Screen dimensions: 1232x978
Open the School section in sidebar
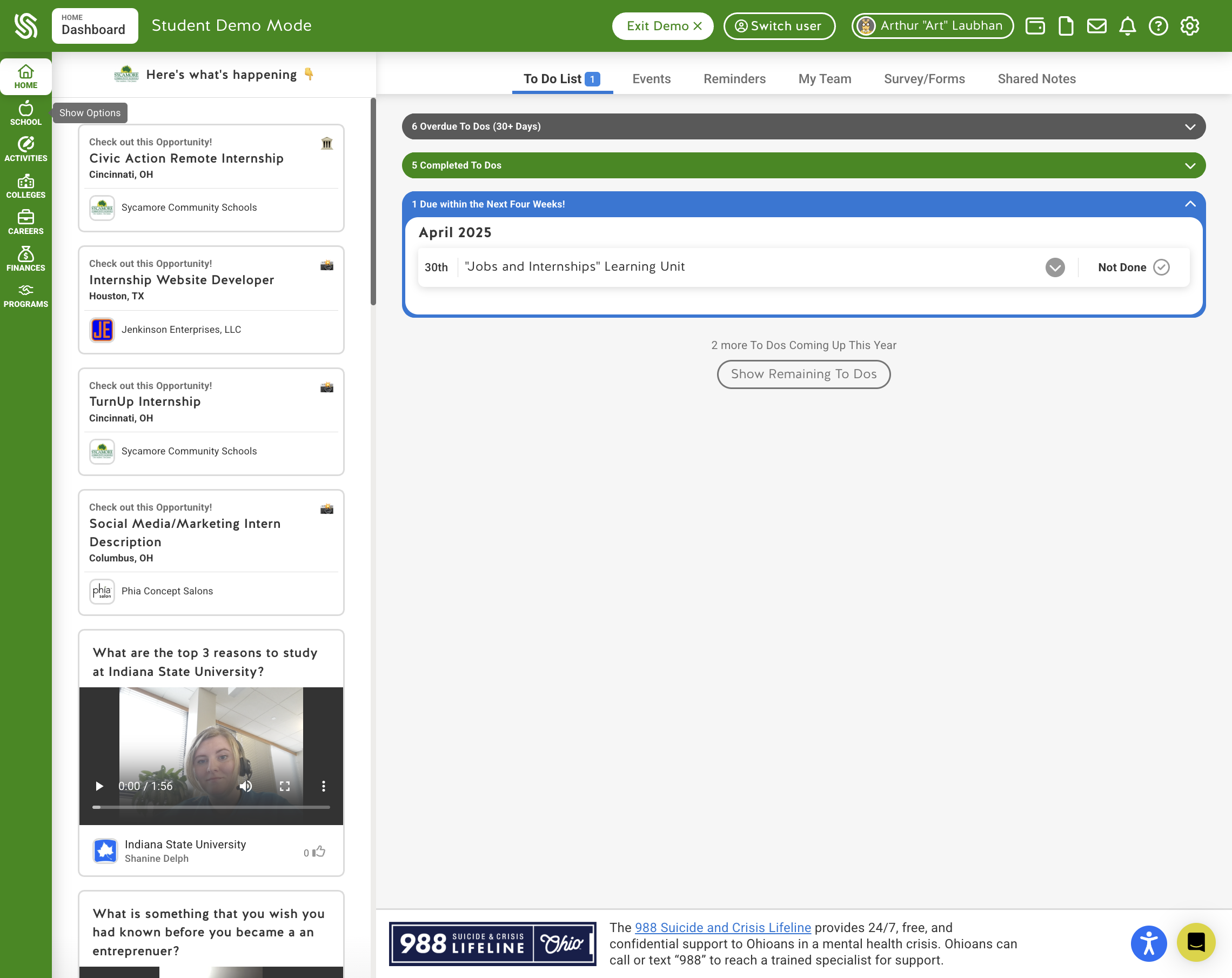point(26,113)
